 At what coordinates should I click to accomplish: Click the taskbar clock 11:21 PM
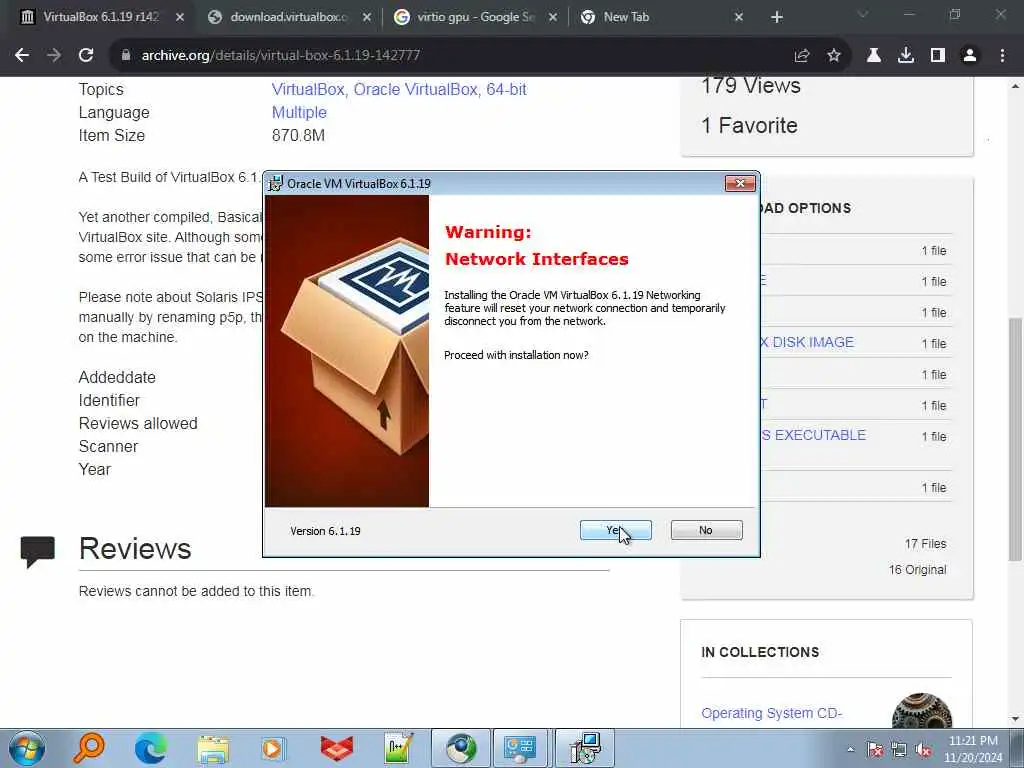[x=973, y=741]
